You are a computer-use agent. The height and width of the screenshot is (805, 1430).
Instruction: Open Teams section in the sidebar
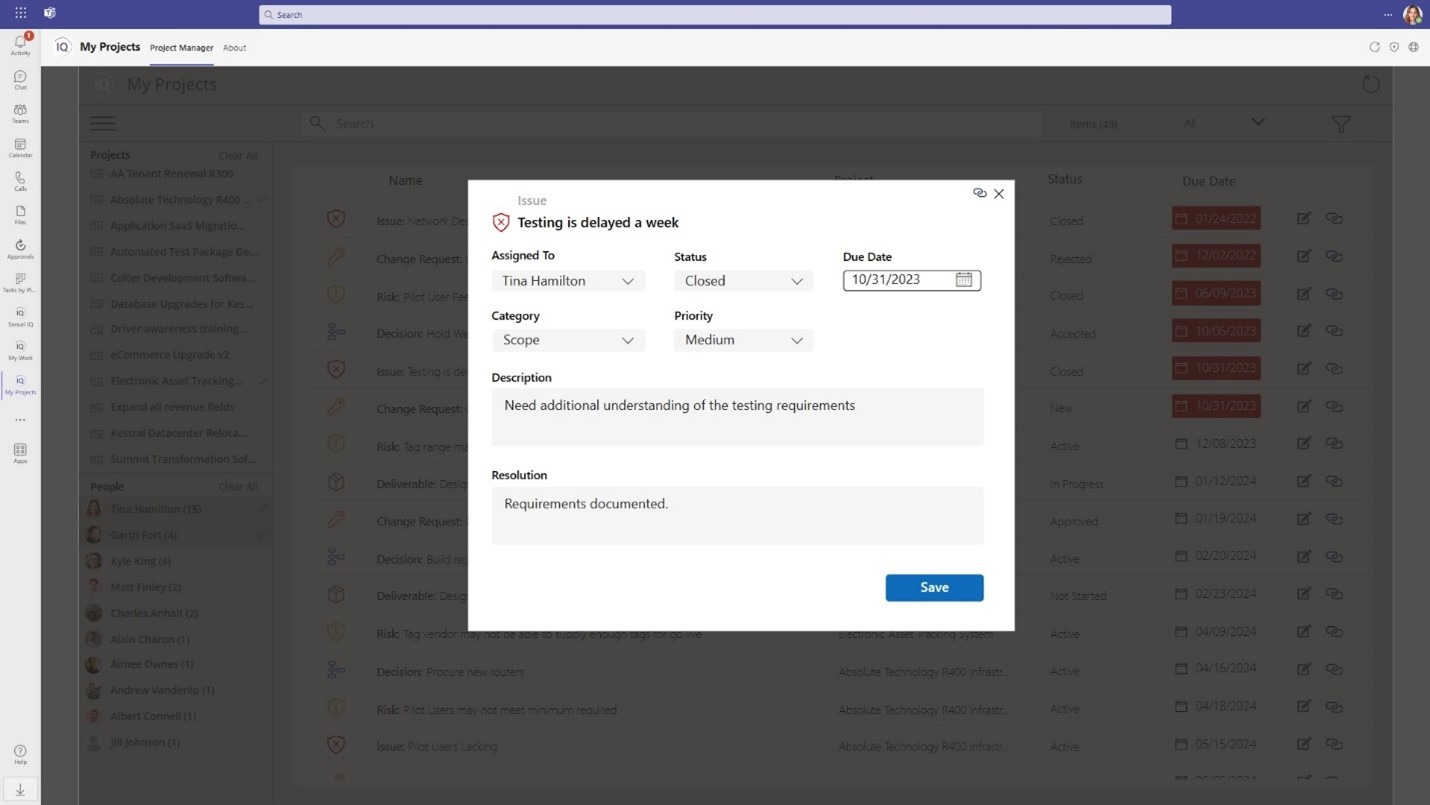click(x=20, y=114)
